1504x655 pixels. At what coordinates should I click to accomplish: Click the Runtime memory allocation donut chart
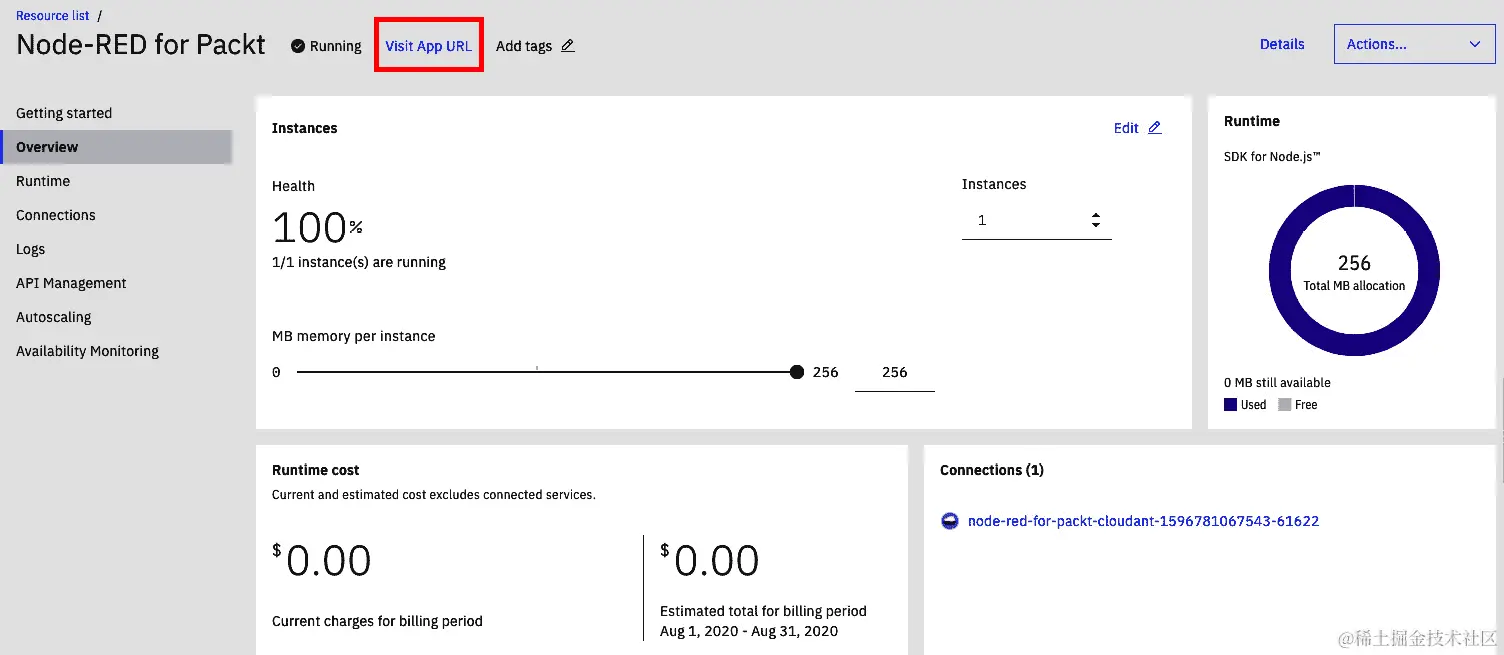pos(1354,271)
